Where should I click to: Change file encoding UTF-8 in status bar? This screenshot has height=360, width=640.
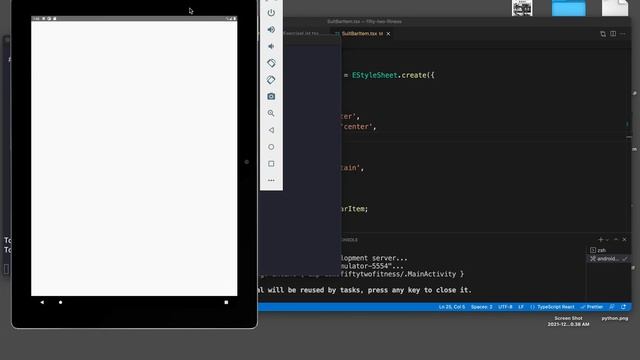click(x=505, y=307)
